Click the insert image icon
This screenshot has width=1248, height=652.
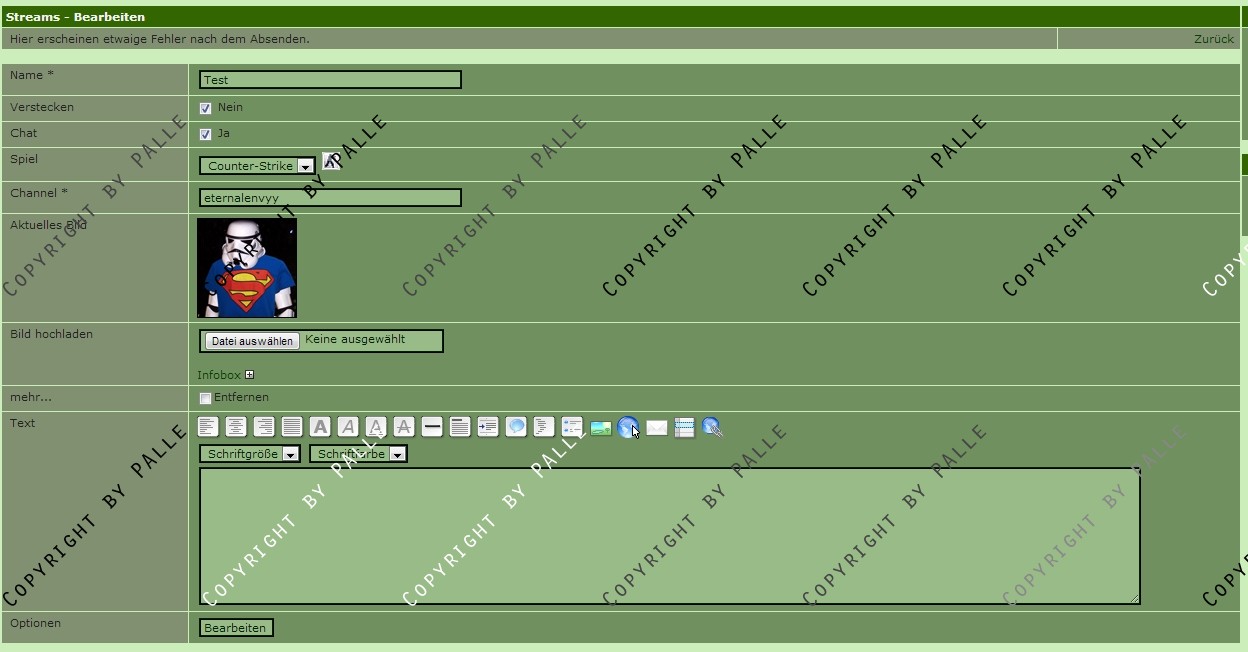tap(601, 428)
